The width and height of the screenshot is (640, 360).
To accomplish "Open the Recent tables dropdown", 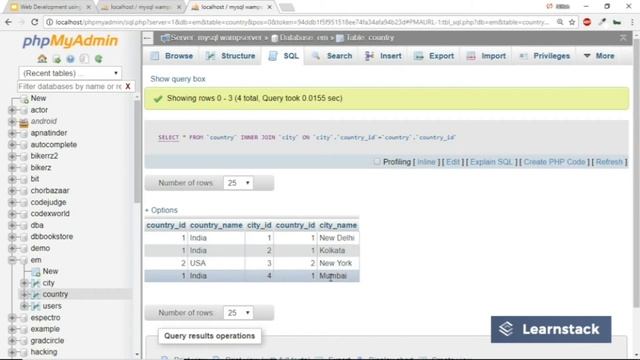I will point(70,73).
